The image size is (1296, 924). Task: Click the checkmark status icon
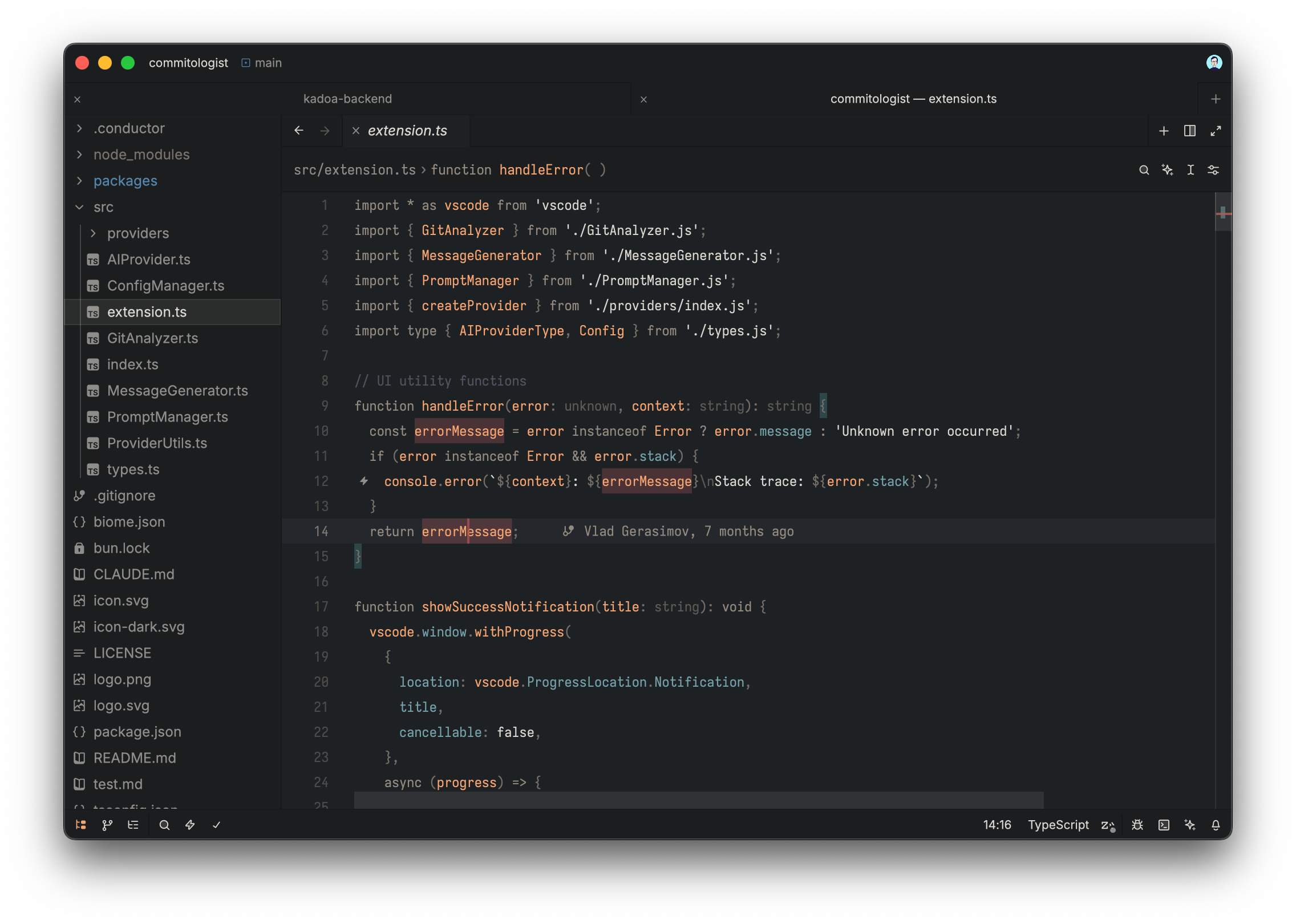tap(216, 825)
